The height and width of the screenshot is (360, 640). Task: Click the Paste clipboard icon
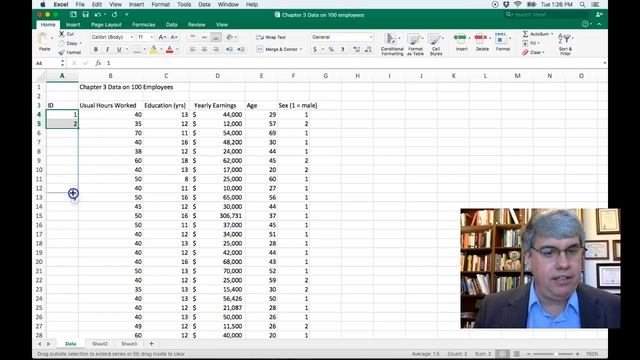click(43, 39)
